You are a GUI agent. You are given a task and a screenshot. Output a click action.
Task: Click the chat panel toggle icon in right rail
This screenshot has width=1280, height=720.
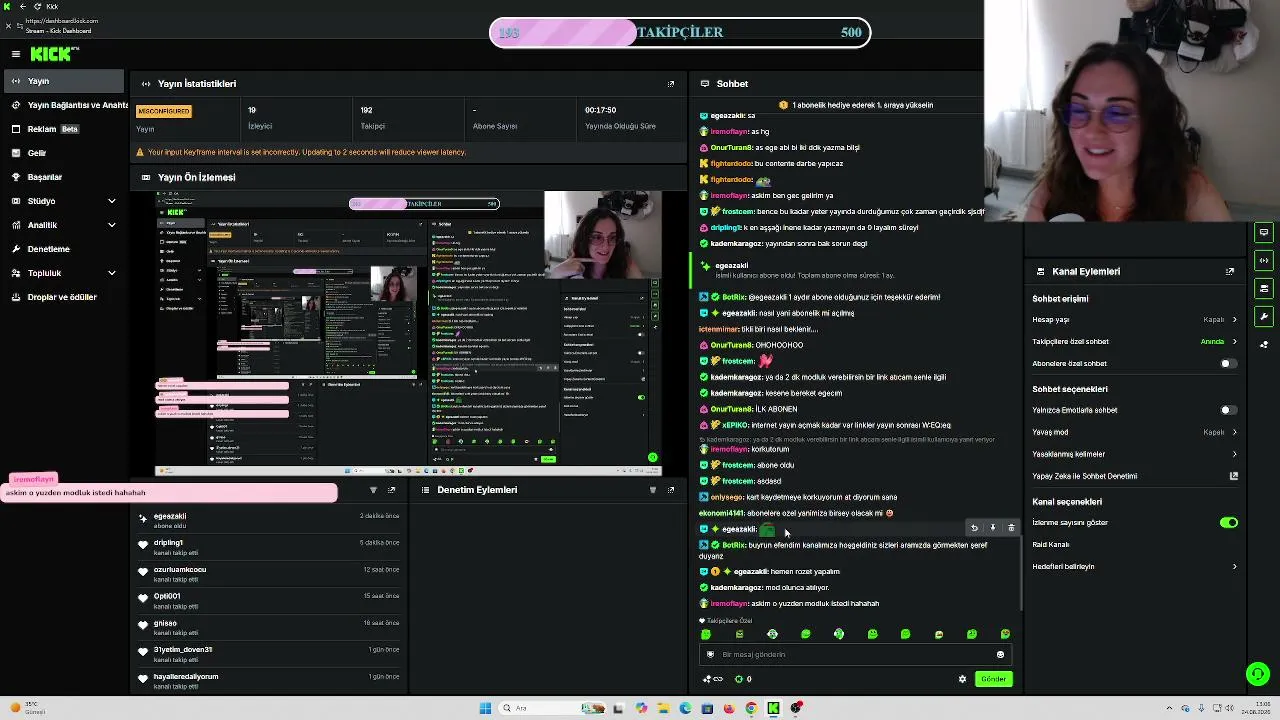[1264, 233]
